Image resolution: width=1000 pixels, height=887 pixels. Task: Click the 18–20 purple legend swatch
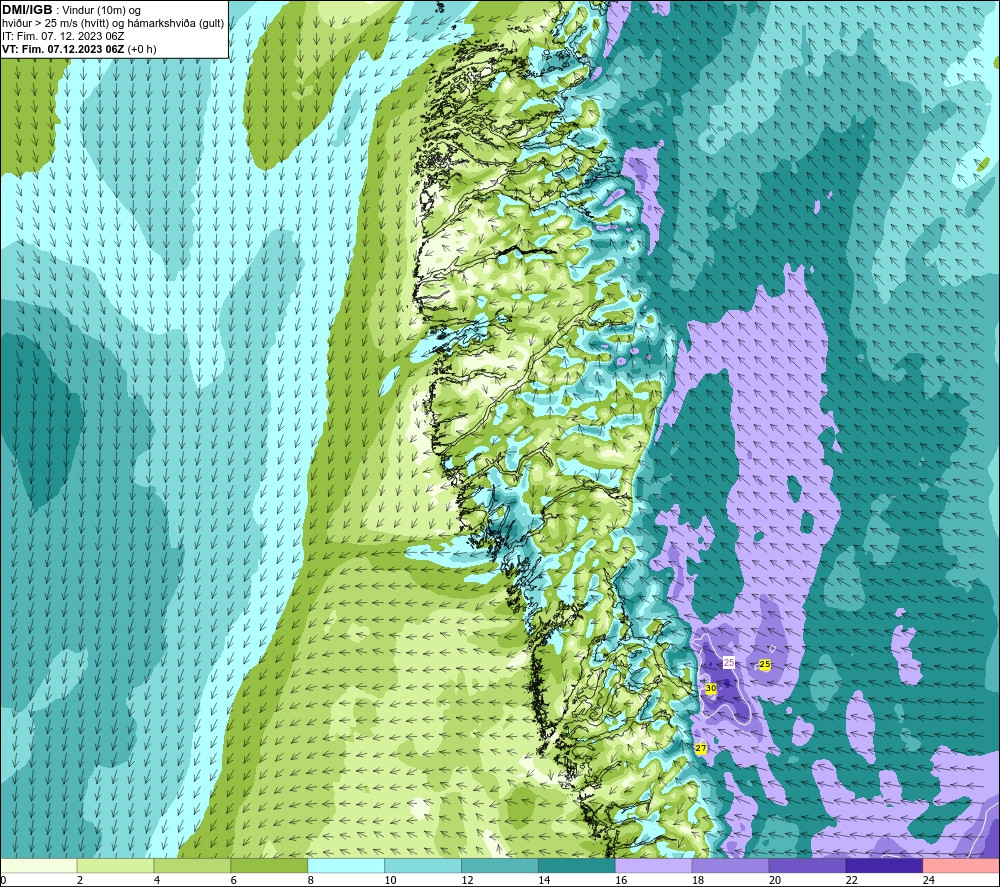click(x=730, y=866)
